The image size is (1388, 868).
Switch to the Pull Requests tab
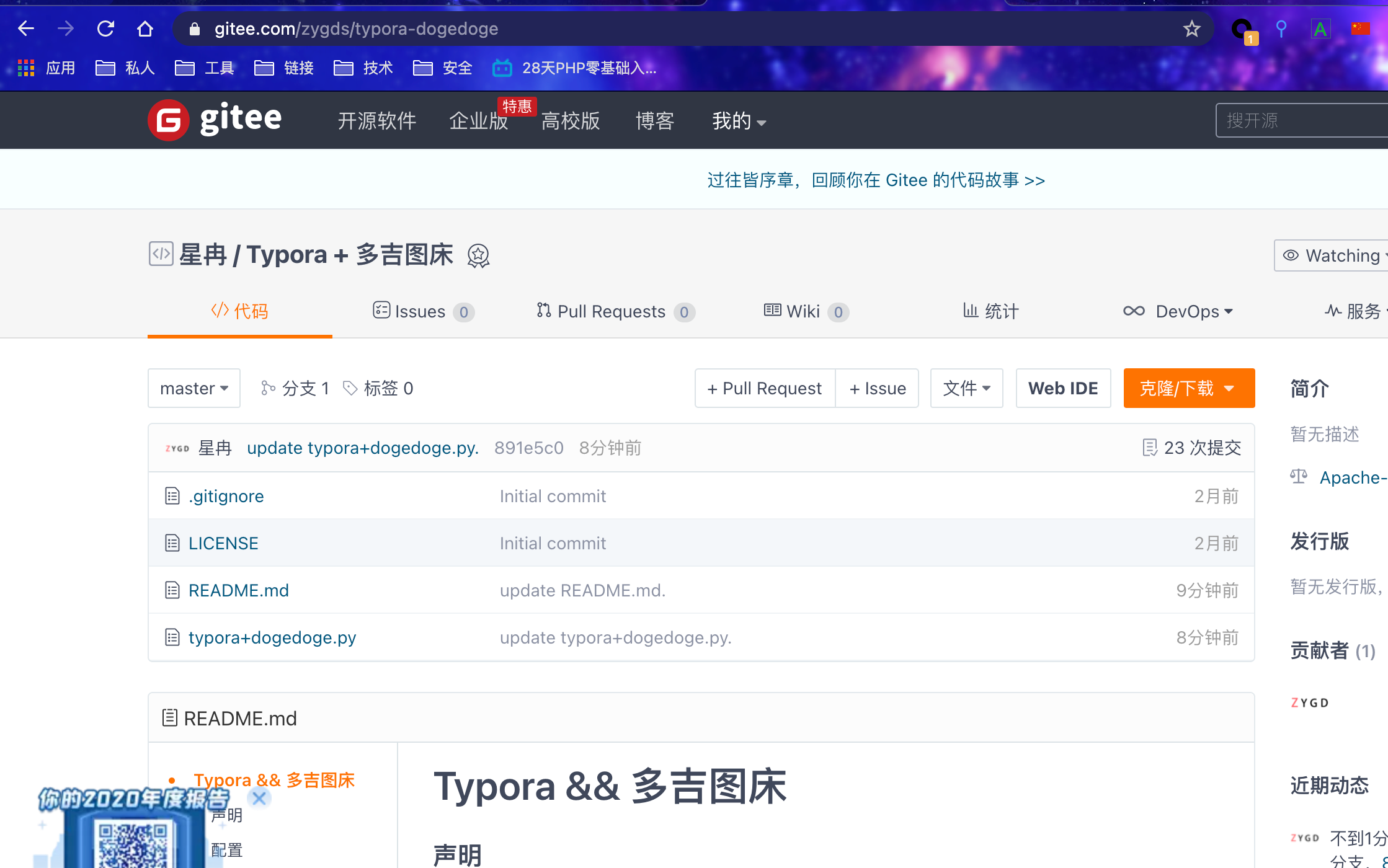(616, 311)
